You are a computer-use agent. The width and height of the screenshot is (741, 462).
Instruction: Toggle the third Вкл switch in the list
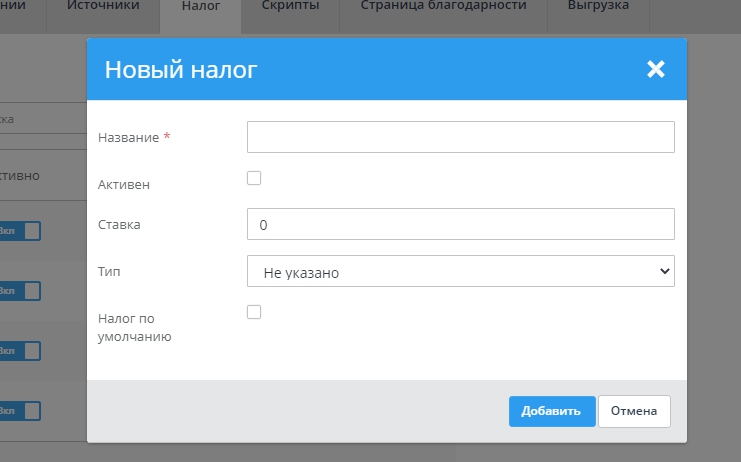(x=22, y=351)
